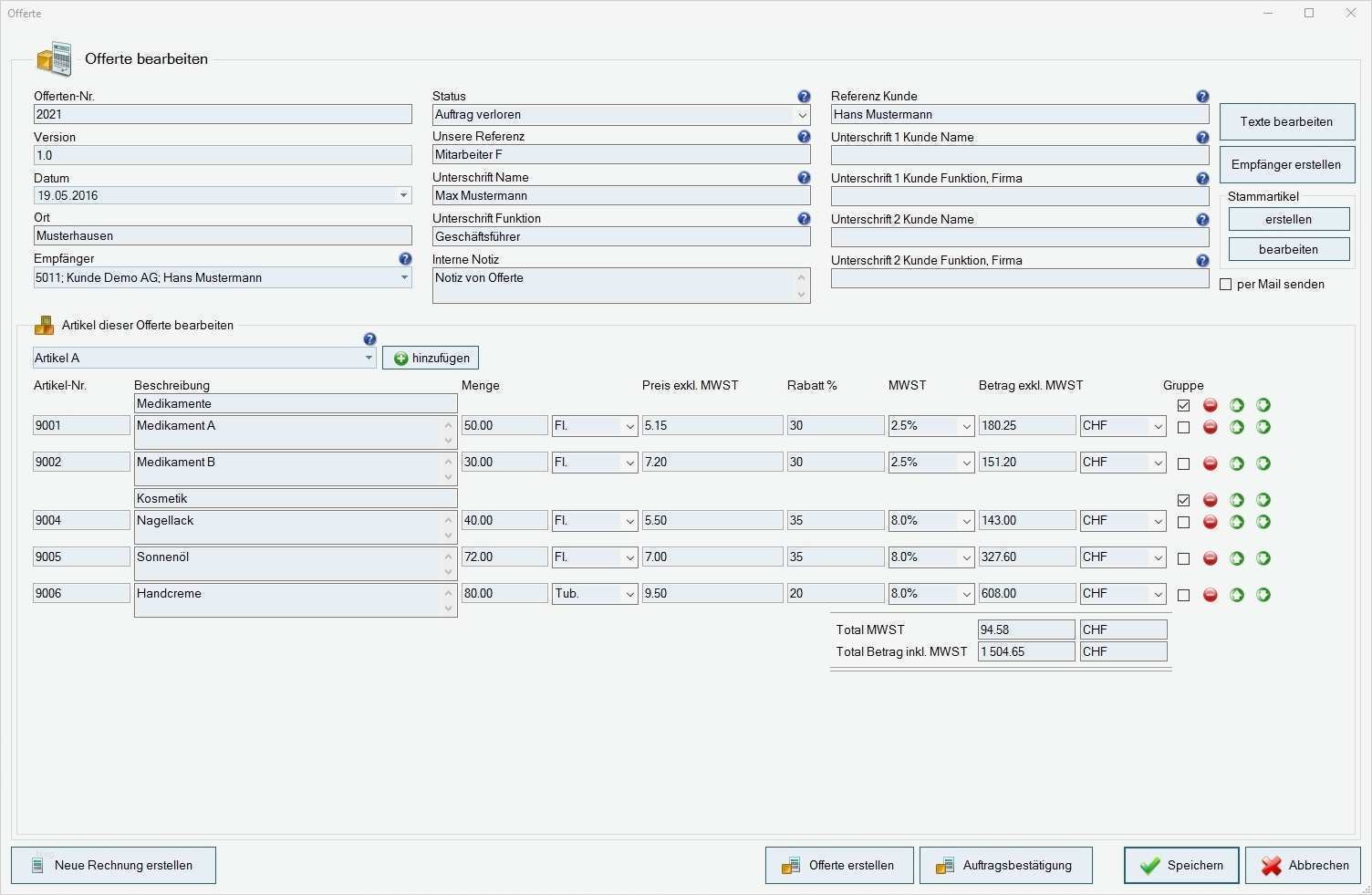This screenshot has width=1372, height=895.
Task: Tick the Gruppe box for Sonnenöl
Action: click(1183, 558)
